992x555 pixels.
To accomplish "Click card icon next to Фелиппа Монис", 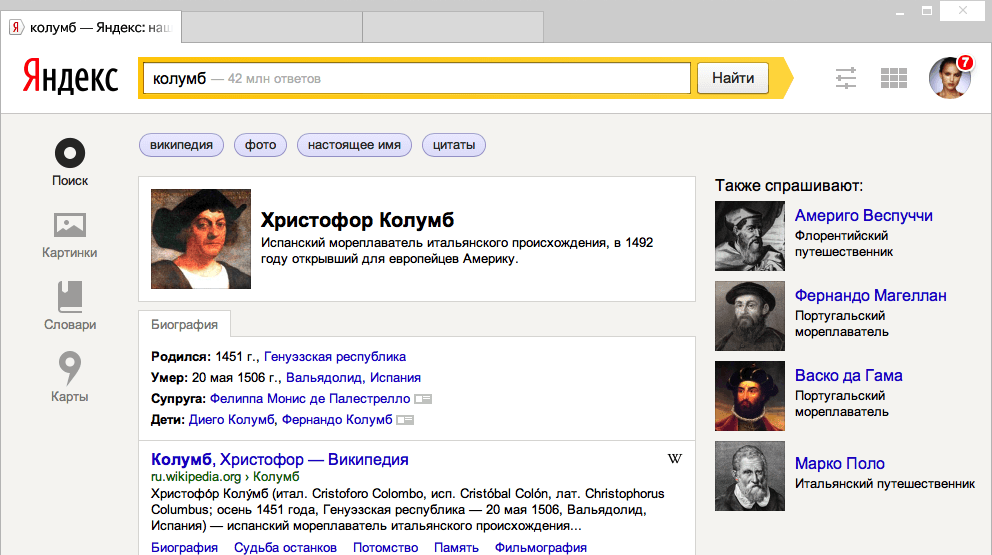I will point(423,399).
